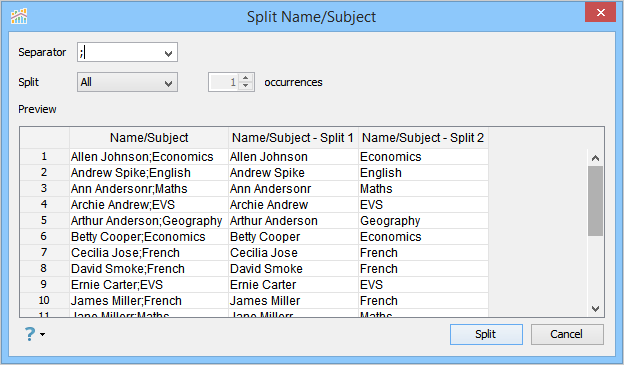Open the help question mark icon

coord(30,334)
